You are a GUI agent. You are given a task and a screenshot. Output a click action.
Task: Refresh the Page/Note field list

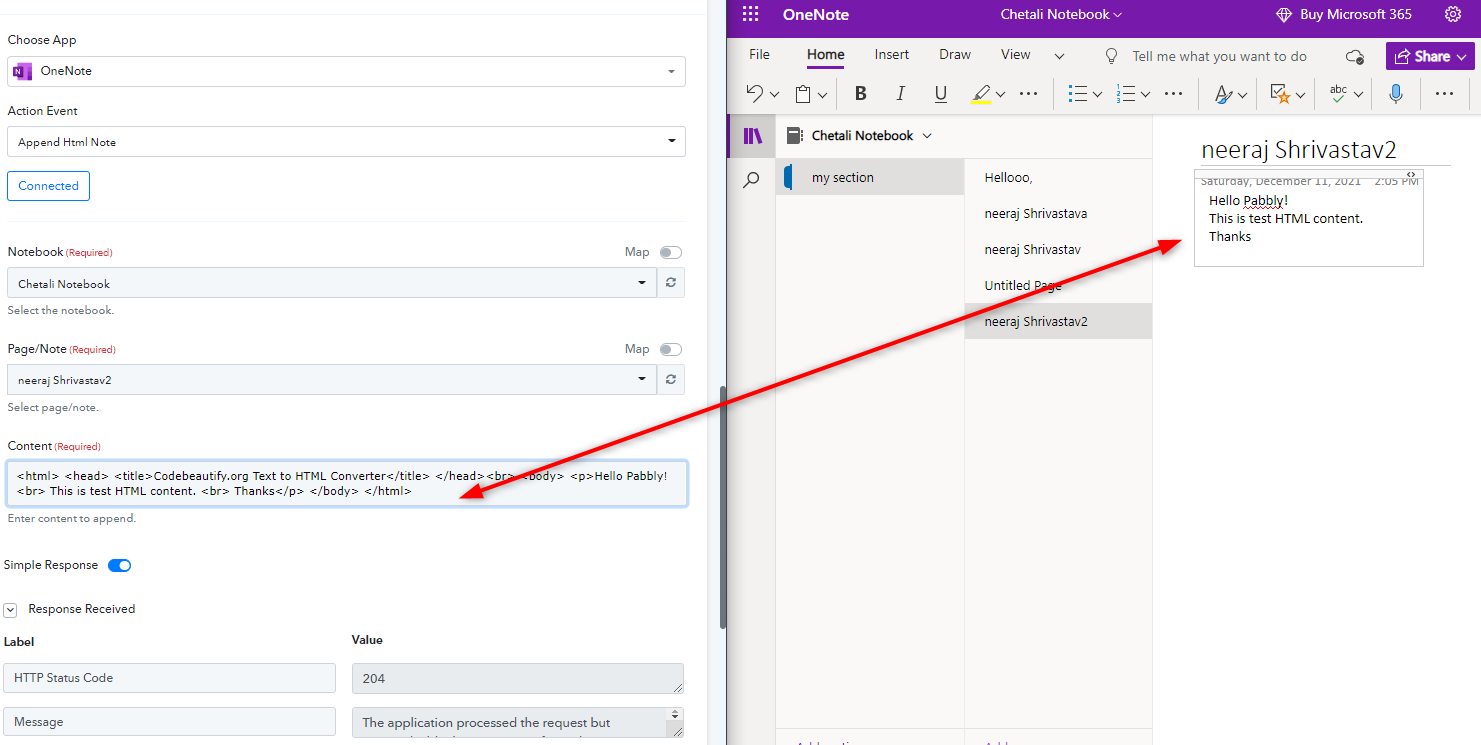click(671, 380)
